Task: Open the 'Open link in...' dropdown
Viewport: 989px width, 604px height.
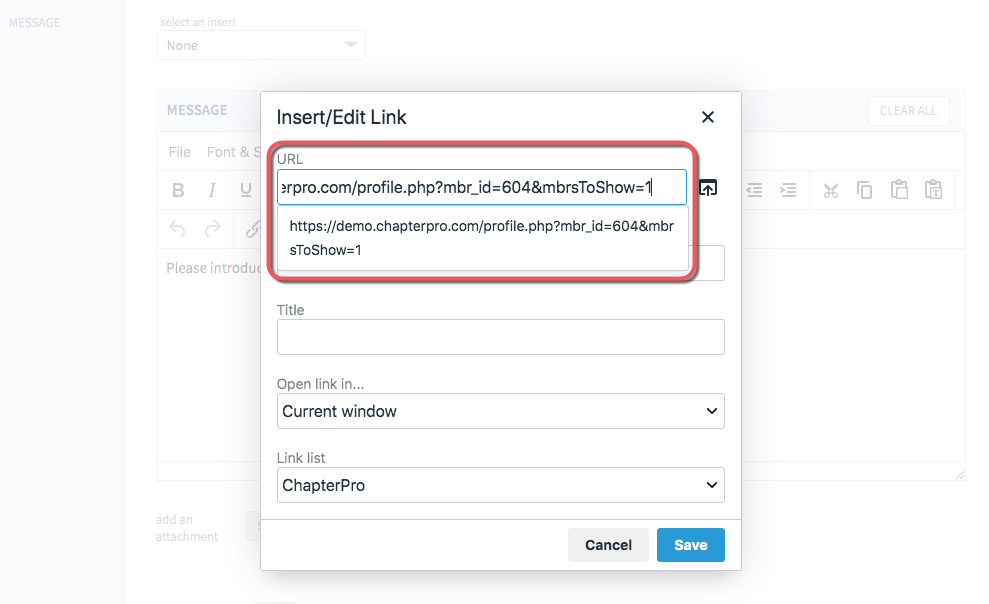Action: [x=501, y=411]
